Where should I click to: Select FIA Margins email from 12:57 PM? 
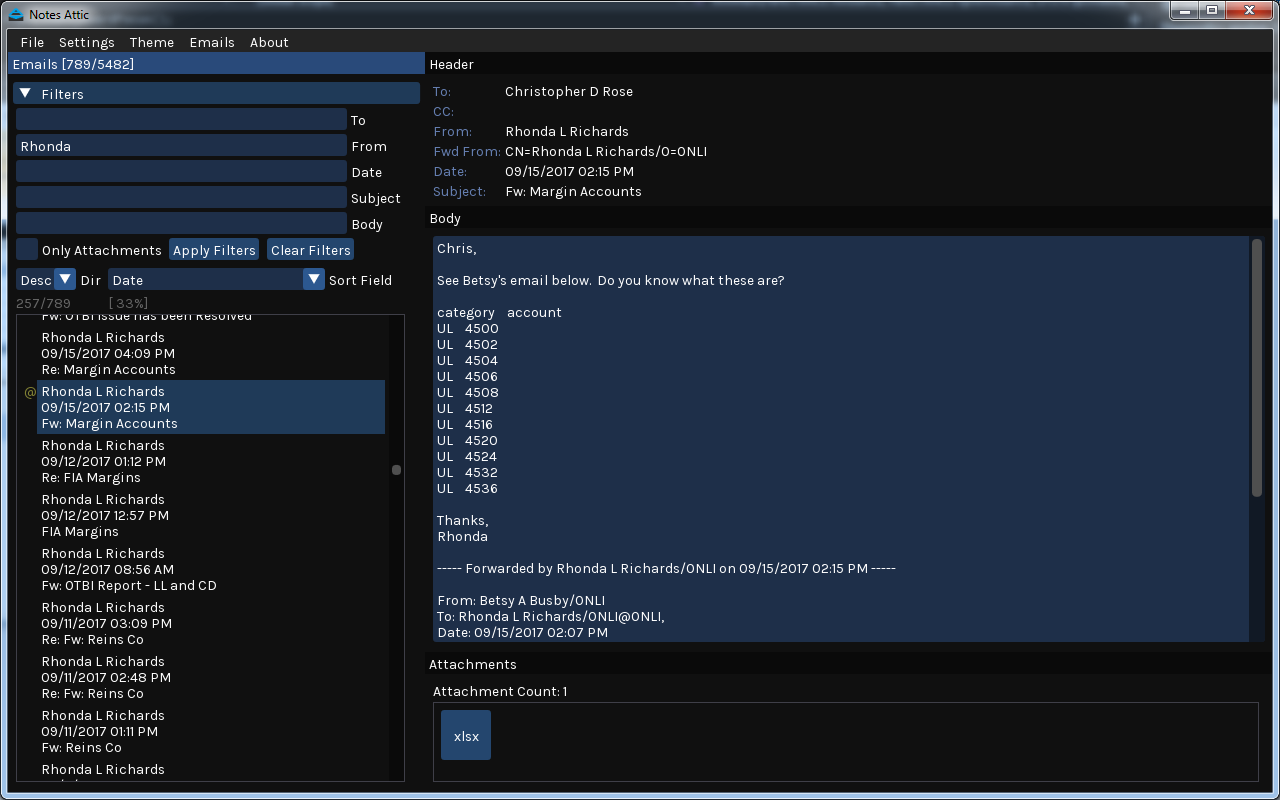(x=211, y=515)
